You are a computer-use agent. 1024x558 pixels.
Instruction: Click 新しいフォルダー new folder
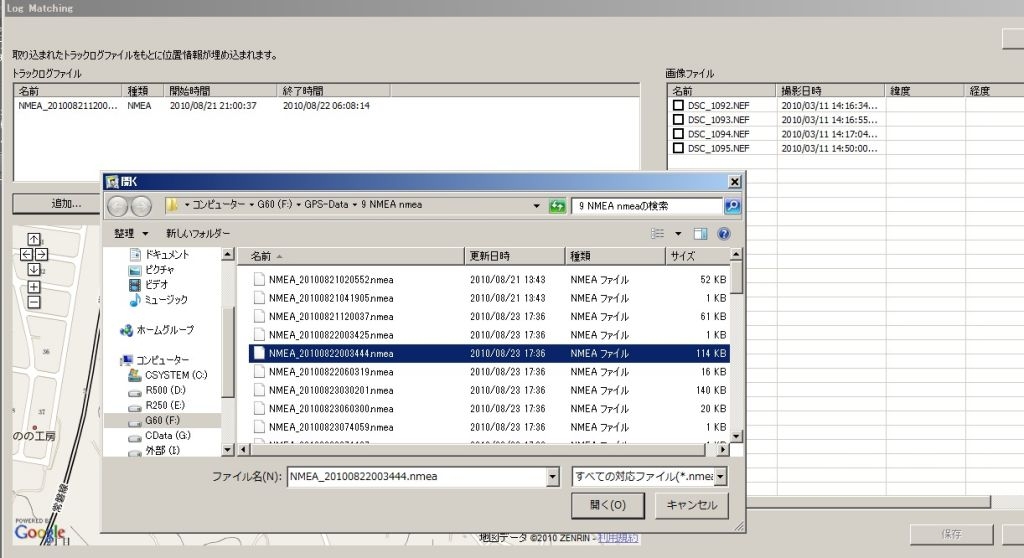coord(198,233)
